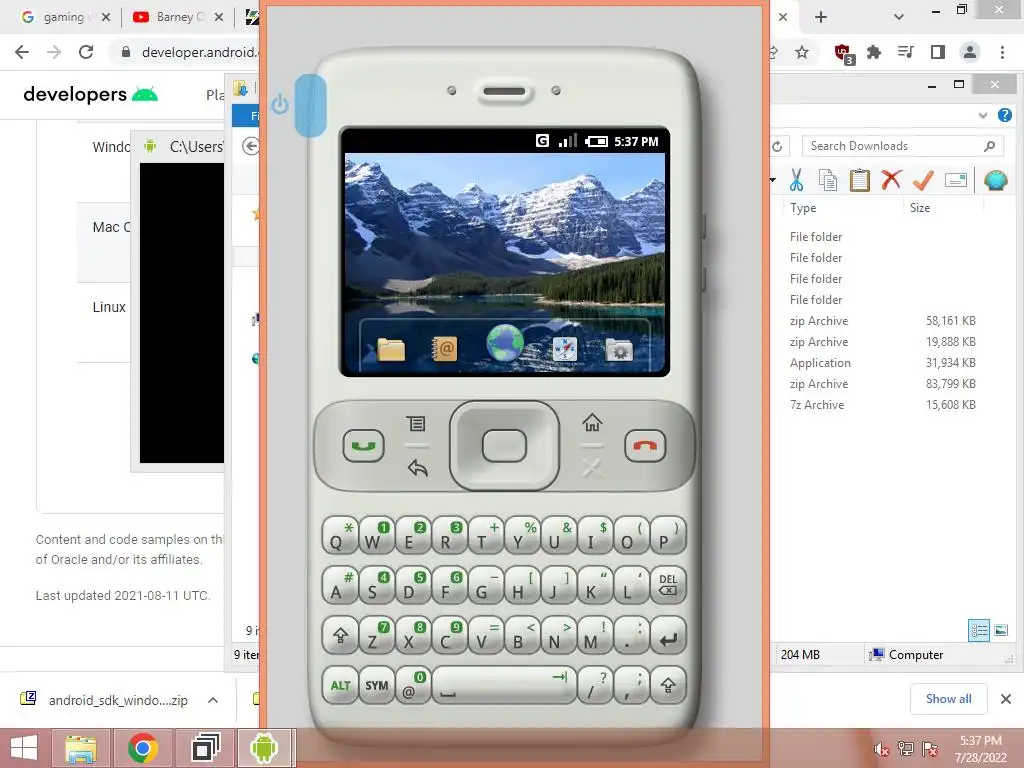Viewport: 1024px width, 768px height.
Task: Click the Rename icon in Explorer toolbar
Action: click(955, 180)
